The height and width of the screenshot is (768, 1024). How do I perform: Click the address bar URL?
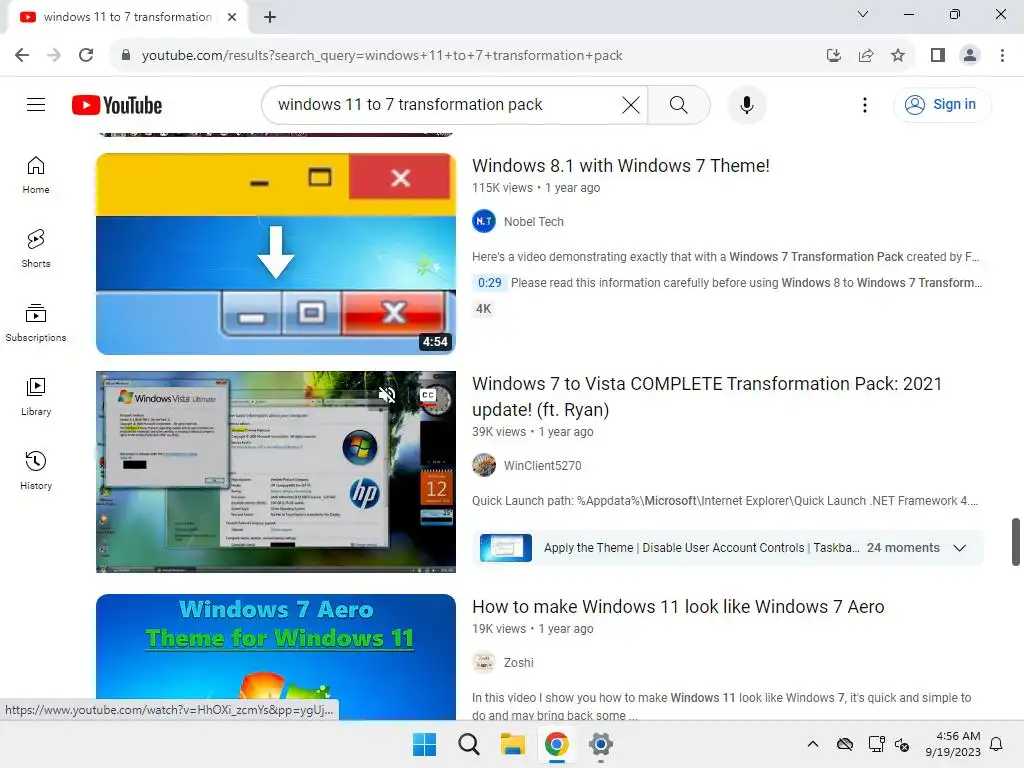(x=382, y=56)
